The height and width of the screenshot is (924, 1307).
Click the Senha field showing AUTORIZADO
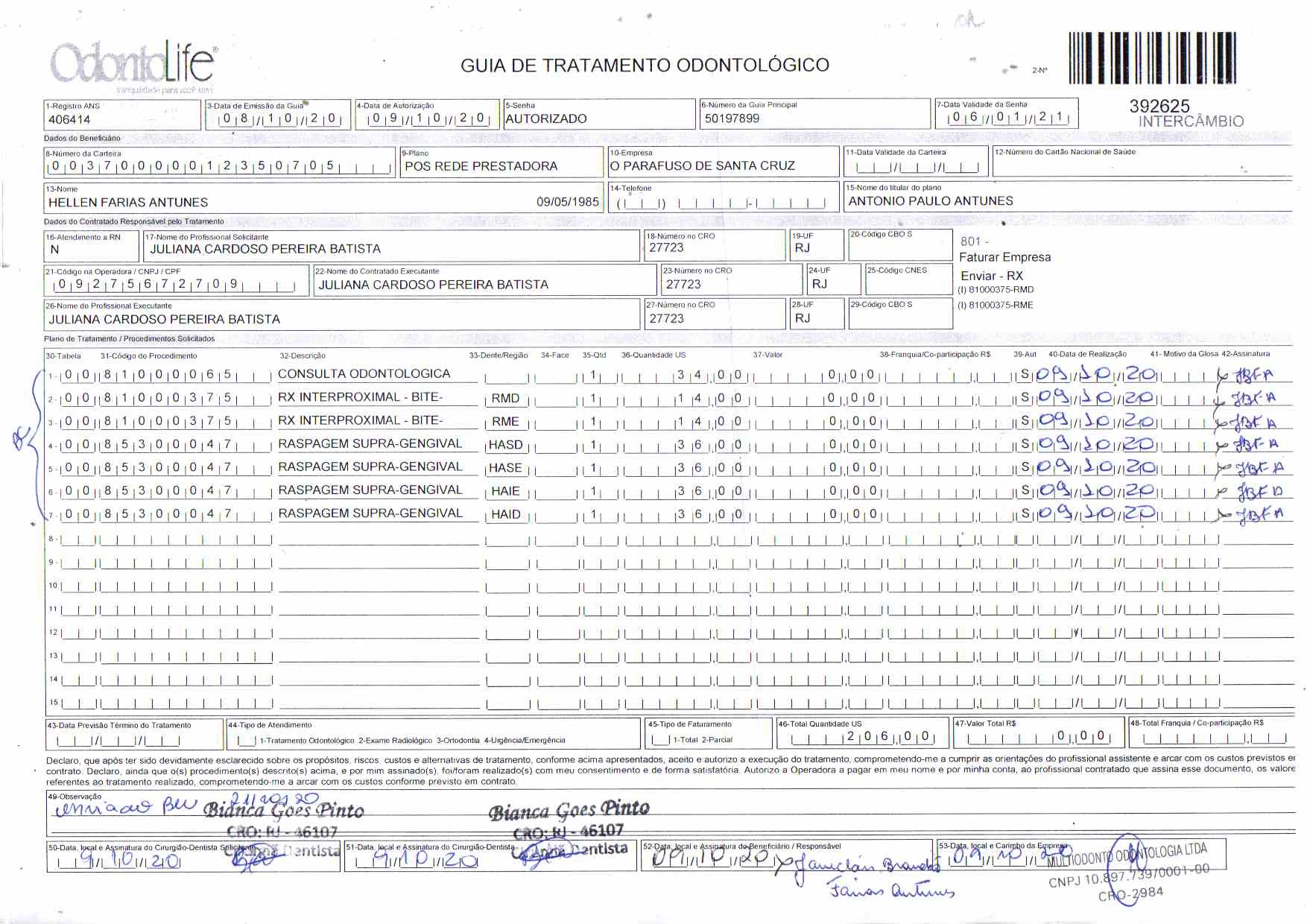(598, 118)
